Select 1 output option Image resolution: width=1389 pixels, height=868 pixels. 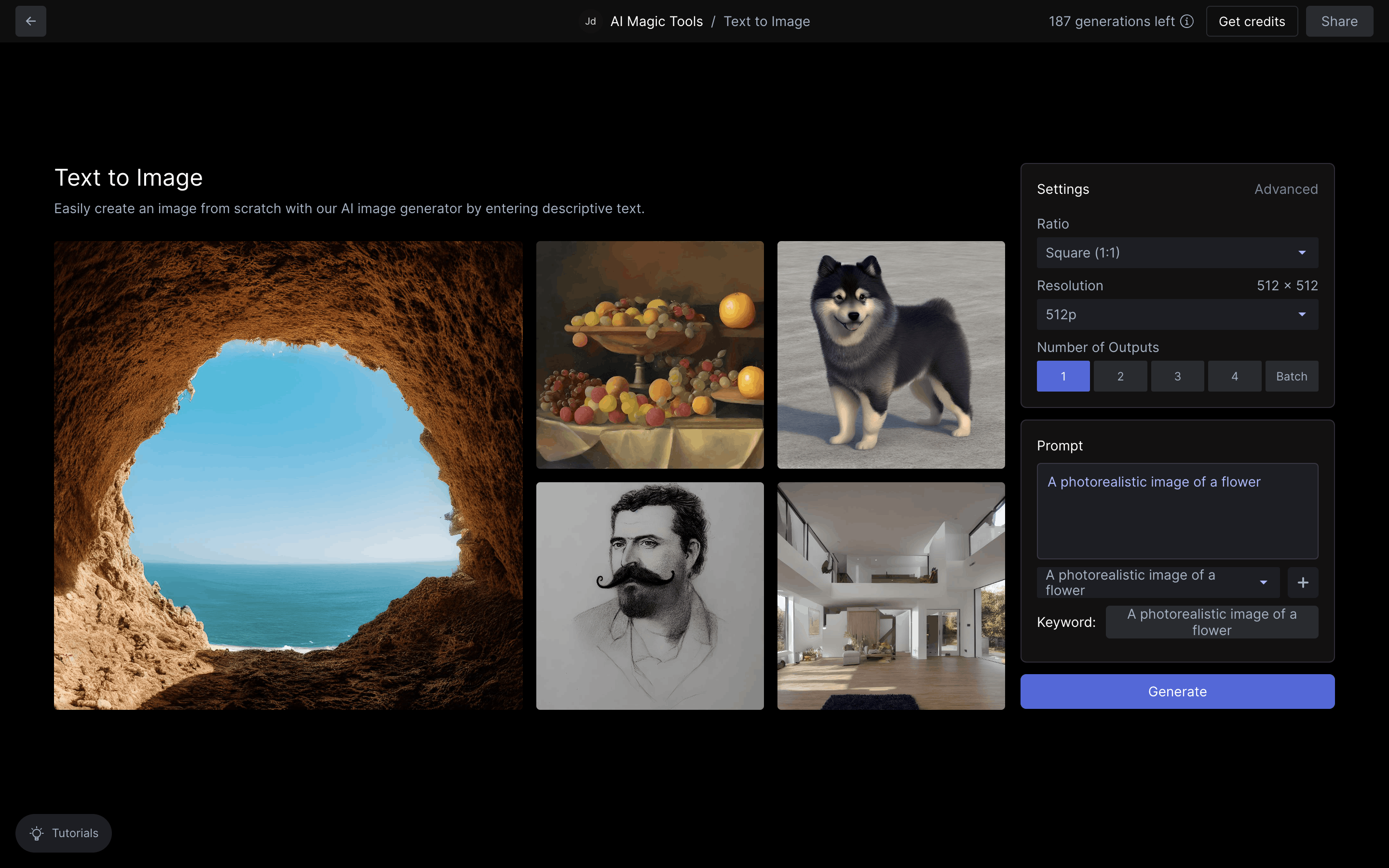pos(1063,376)
